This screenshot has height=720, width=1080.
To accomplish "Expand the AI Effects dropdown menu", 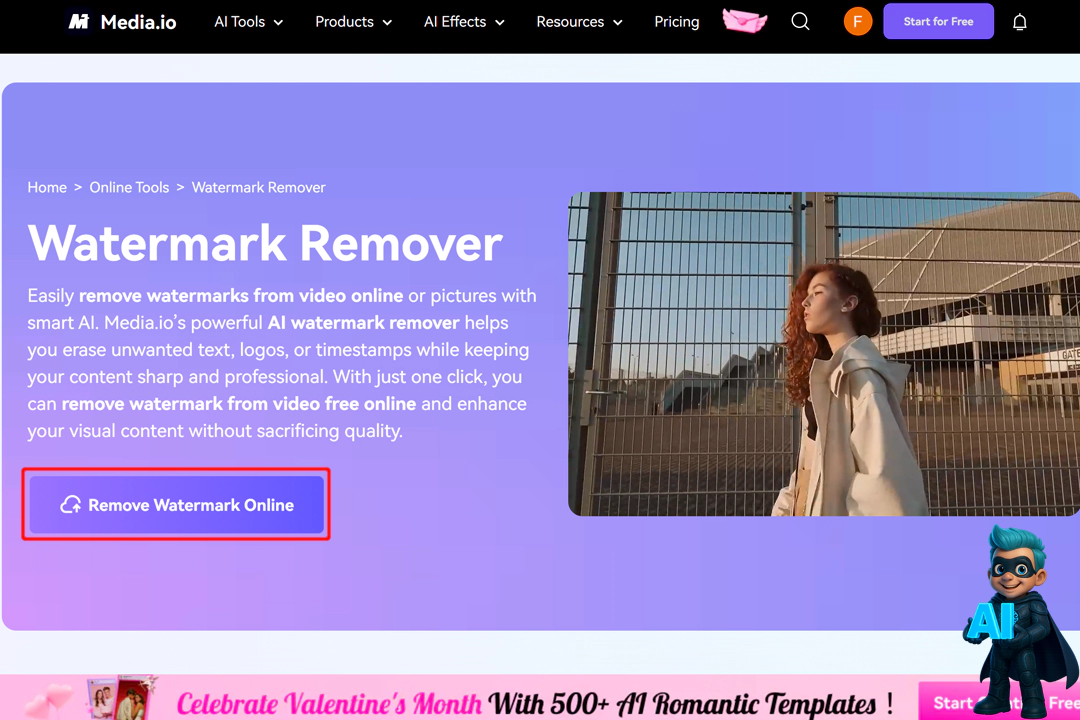I will pyautogui.click(x=464, y=22).
